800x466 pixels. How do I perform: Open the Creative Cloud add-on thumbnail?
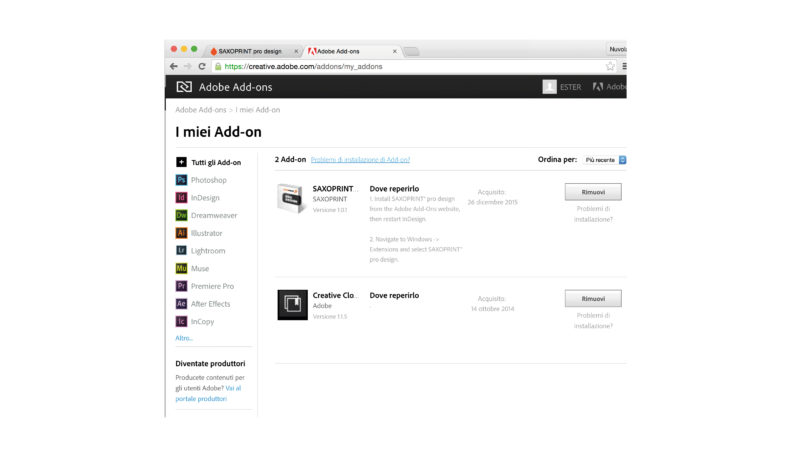(292, 305)
